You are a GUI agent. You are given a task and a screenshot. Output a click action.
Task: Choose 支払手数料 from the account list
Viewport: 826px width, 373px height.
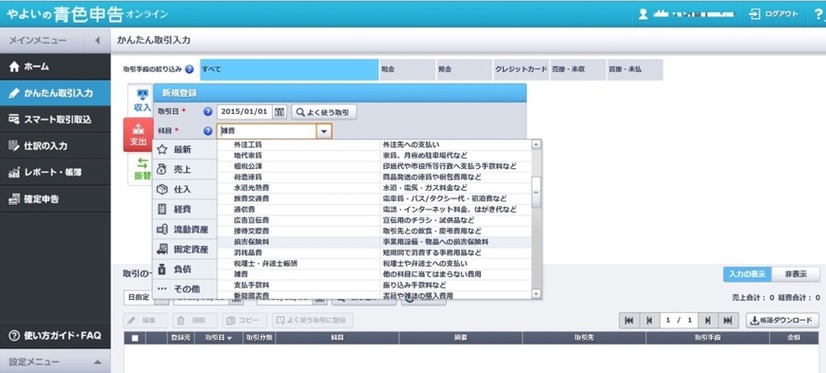[x=374, y=285]
